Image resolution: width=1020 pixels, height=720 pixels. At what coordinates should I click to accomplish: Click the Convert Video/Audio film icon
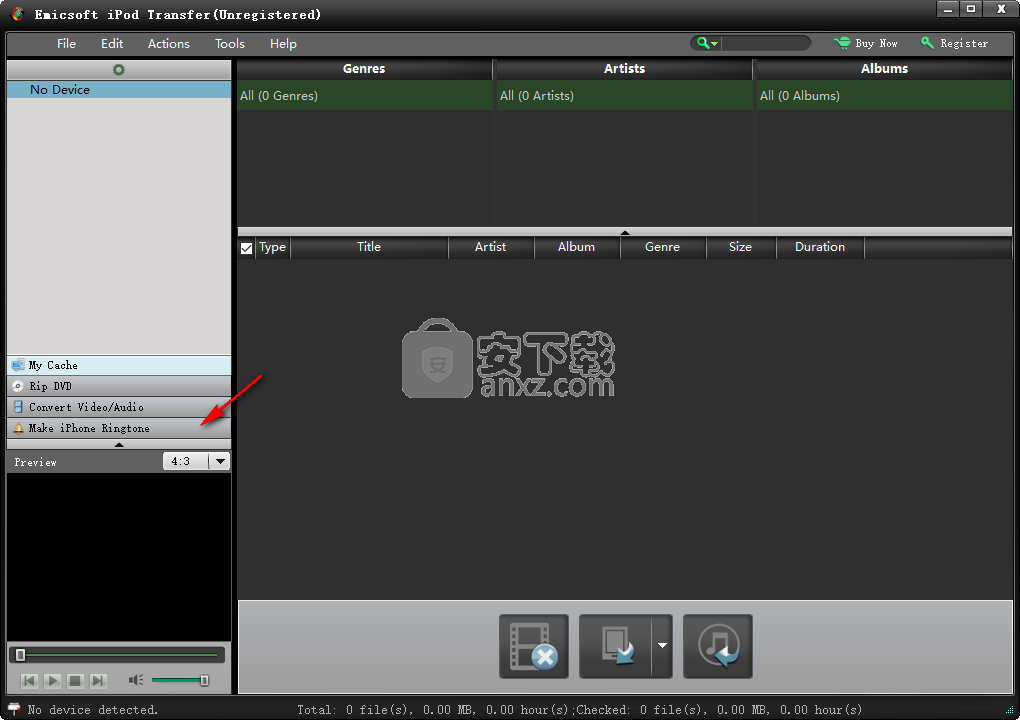18,407
